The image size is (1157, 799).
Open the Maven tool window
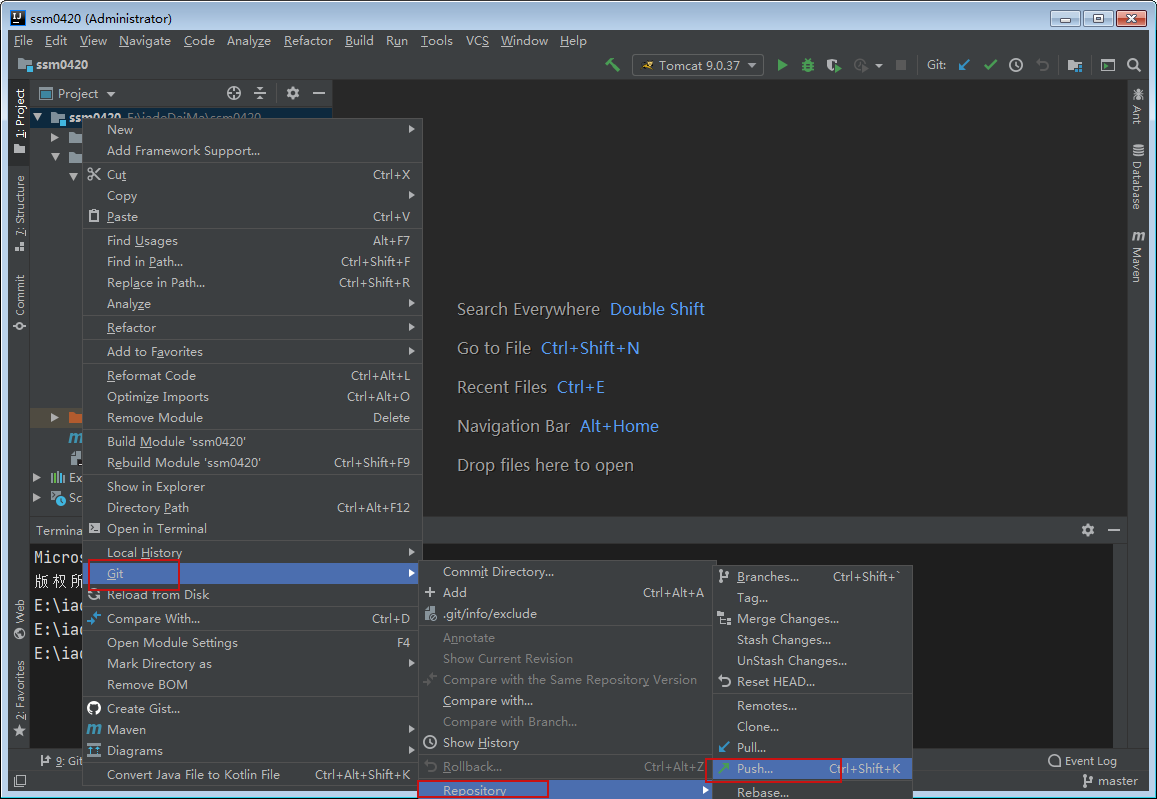1137,256
